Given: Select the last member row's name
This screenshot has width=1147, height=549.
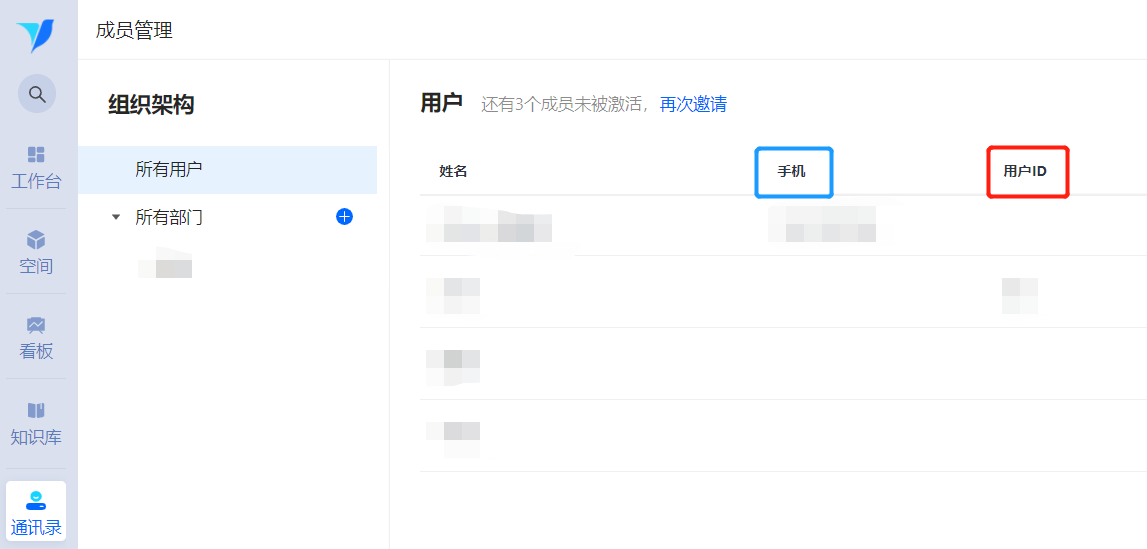Looking at the screenshot, I should pyautogui.click(x=453, y=435).
